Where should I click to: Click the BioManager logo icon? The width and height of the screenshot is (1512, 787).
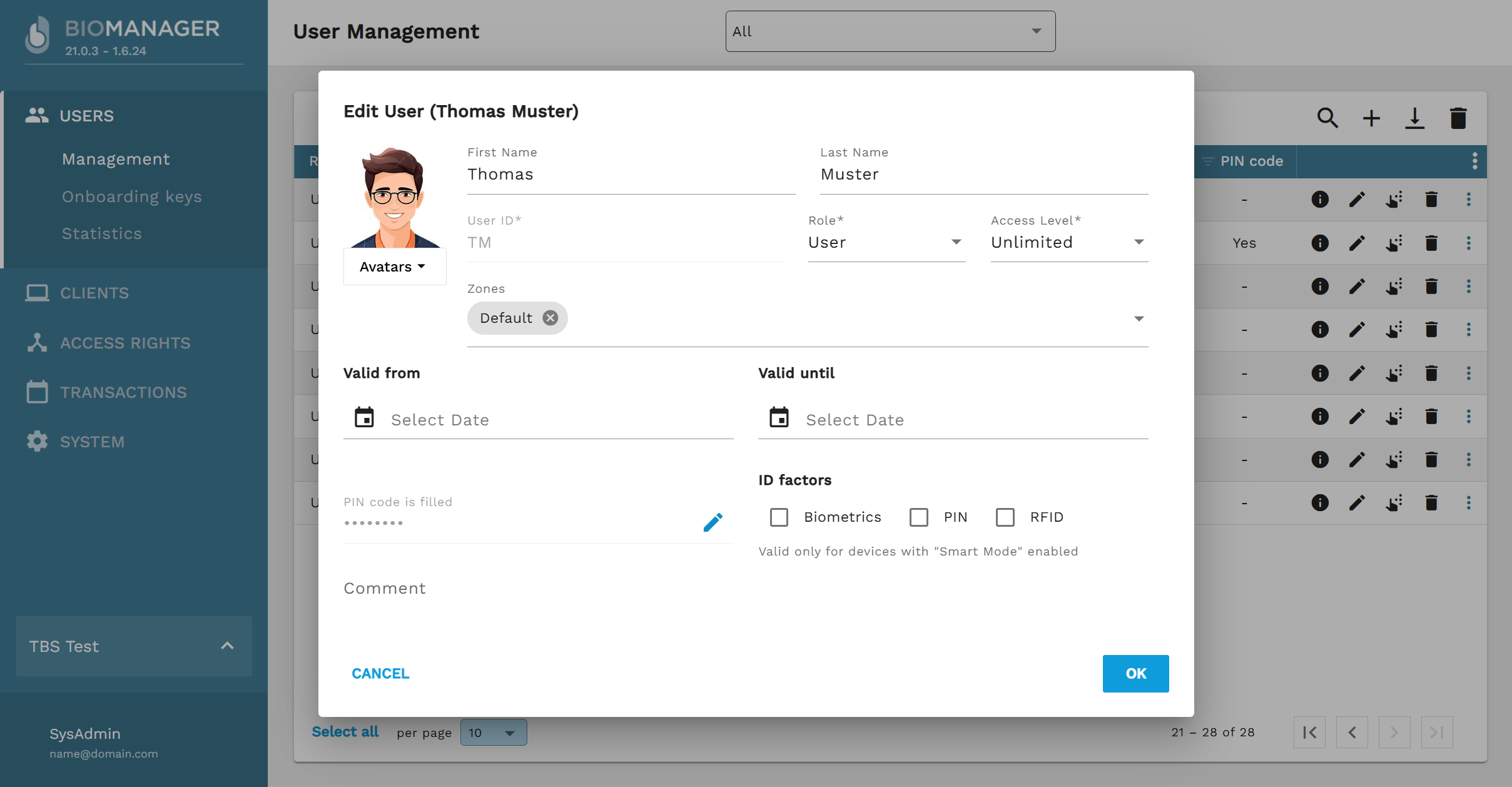(x=38, y=34)
